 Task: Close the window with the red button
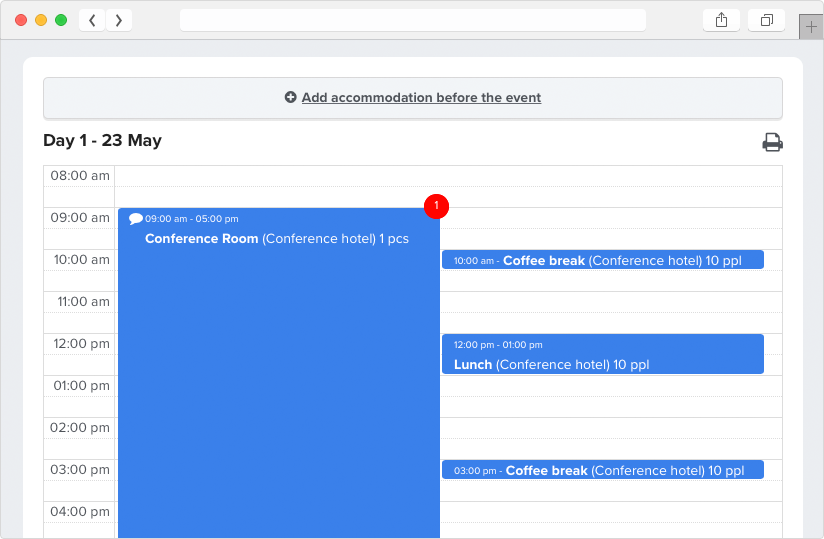pyautogui.click(x=21, y=20)
